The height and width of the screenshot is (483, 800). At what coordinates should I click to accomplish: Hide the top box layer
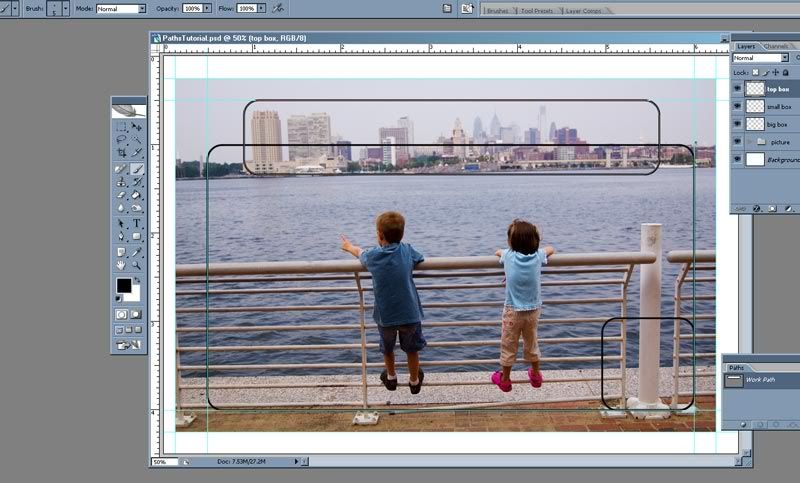[x=737, y=88]
